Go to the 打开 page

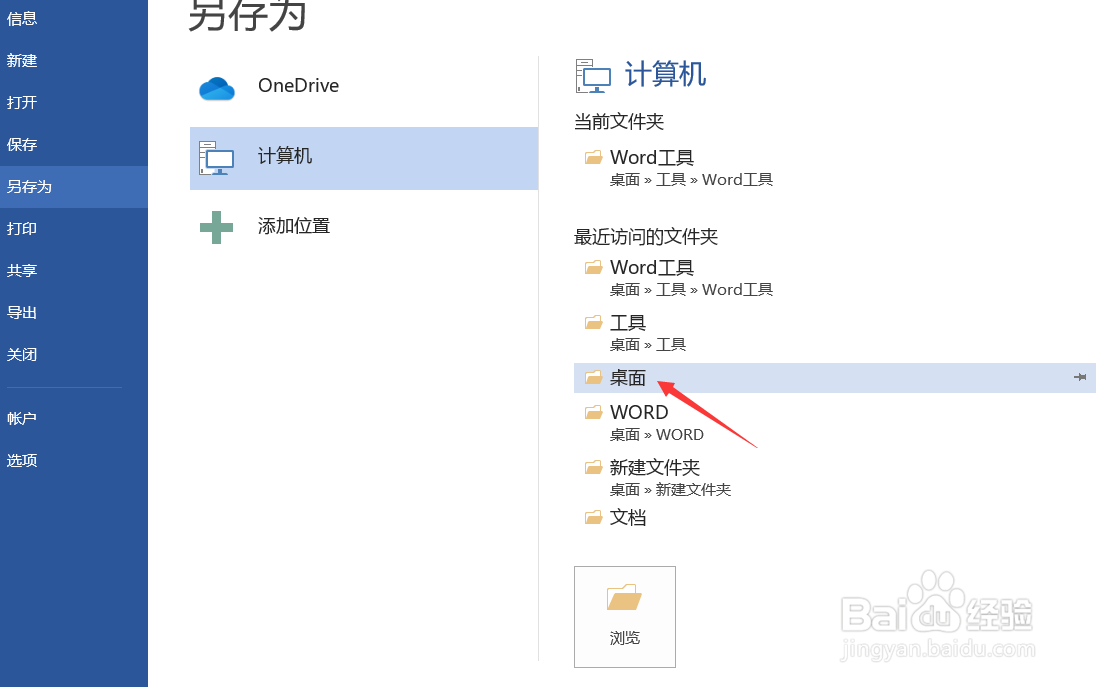pyautogui.click(x=22, y=102)
